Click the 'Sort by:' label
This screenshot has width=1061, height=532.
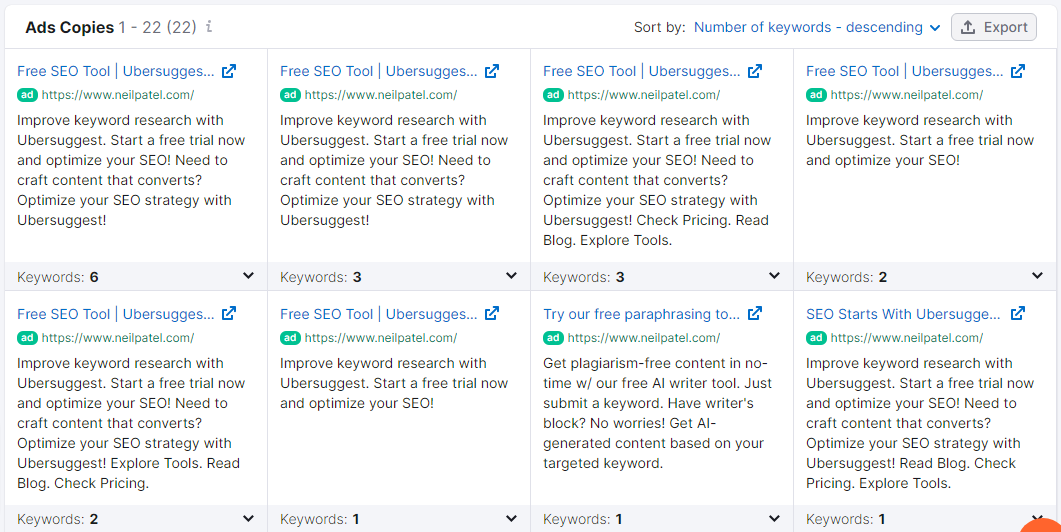660,28
